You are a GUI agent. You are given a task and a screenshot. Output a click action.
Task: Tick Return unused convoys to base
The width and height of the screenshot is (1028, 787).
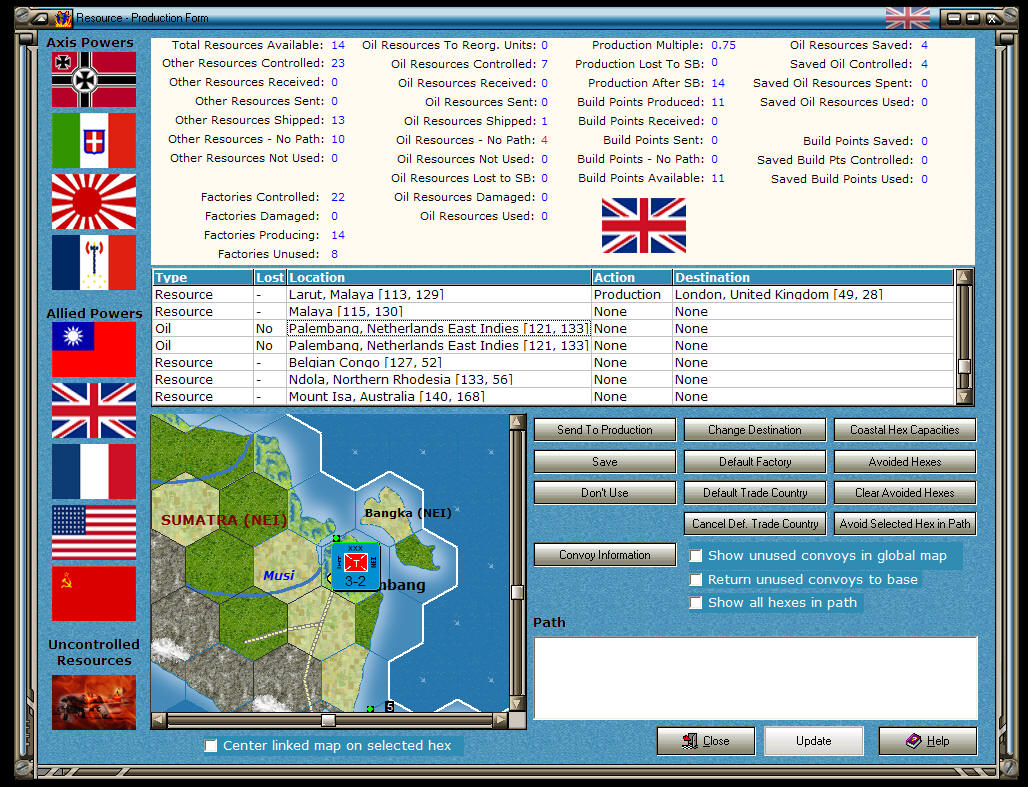(x=696, y=580)
